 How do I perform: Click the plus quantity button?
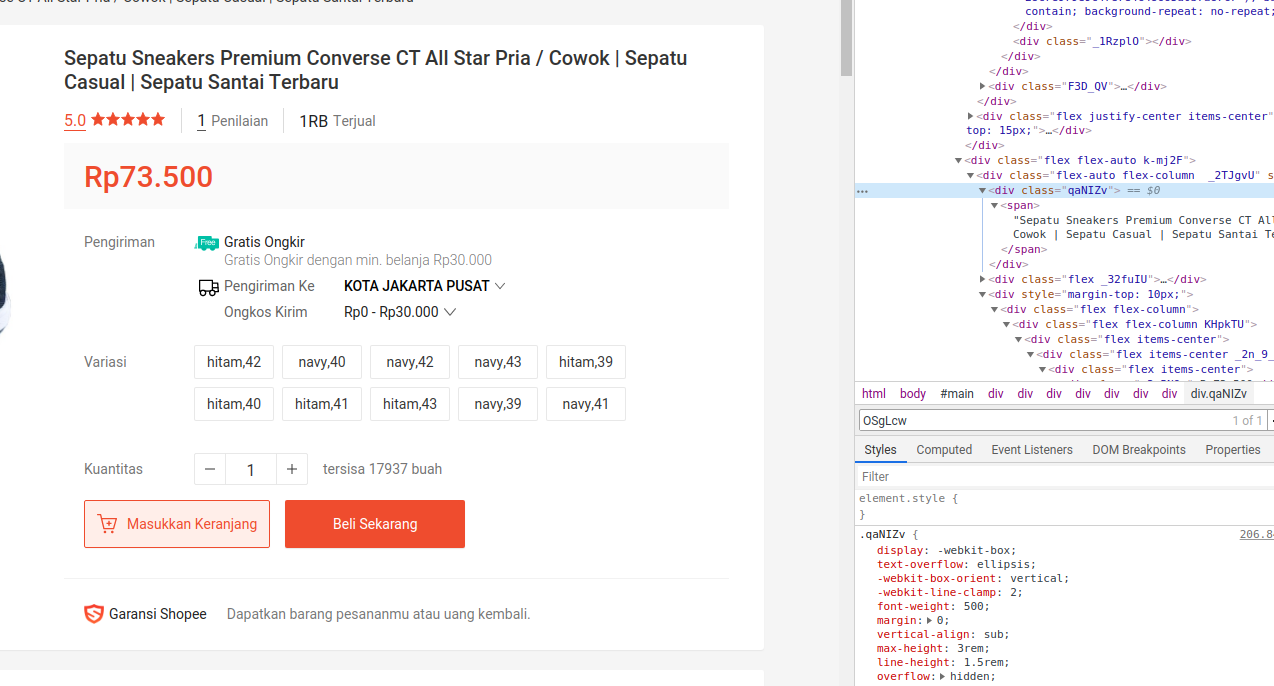(x=291, y=469)
